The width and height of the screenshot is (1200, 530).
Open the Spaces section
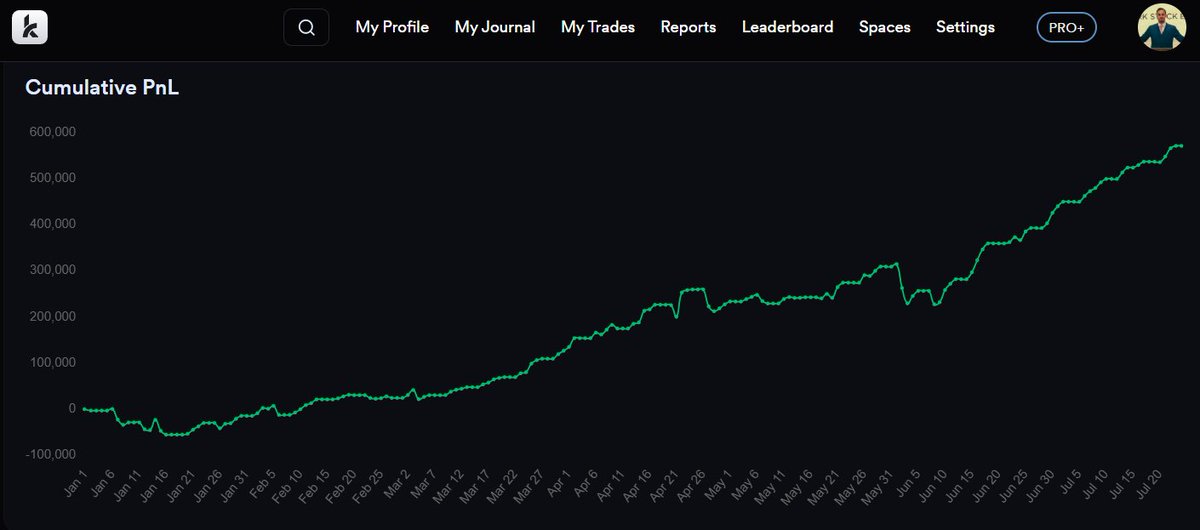click(885, 27)
